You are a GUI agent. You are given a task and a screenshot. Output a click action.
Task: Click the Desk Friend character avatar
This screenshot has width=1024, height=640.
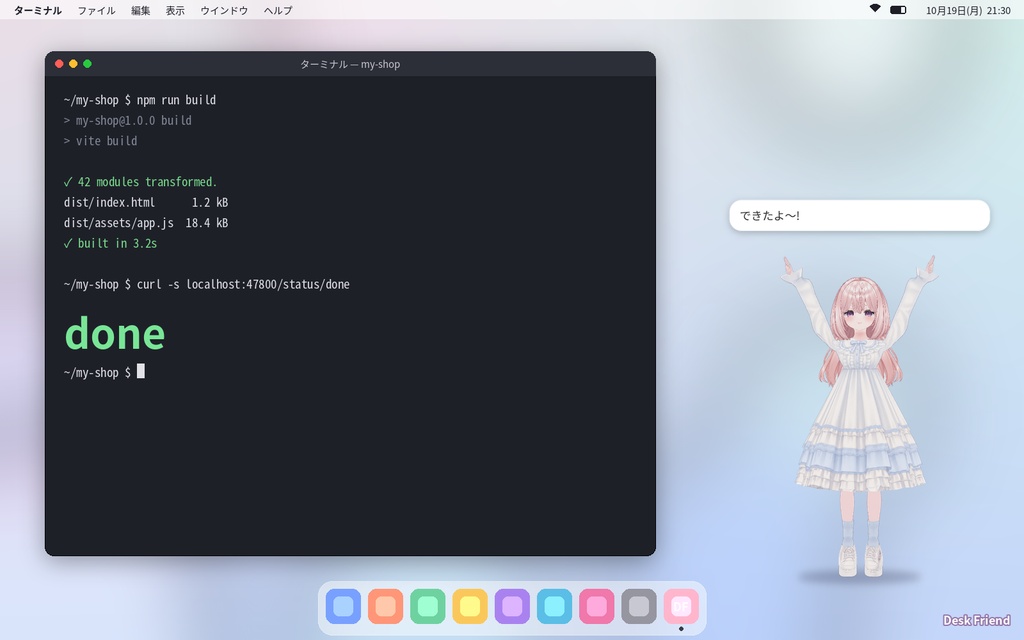click(859, 416)
